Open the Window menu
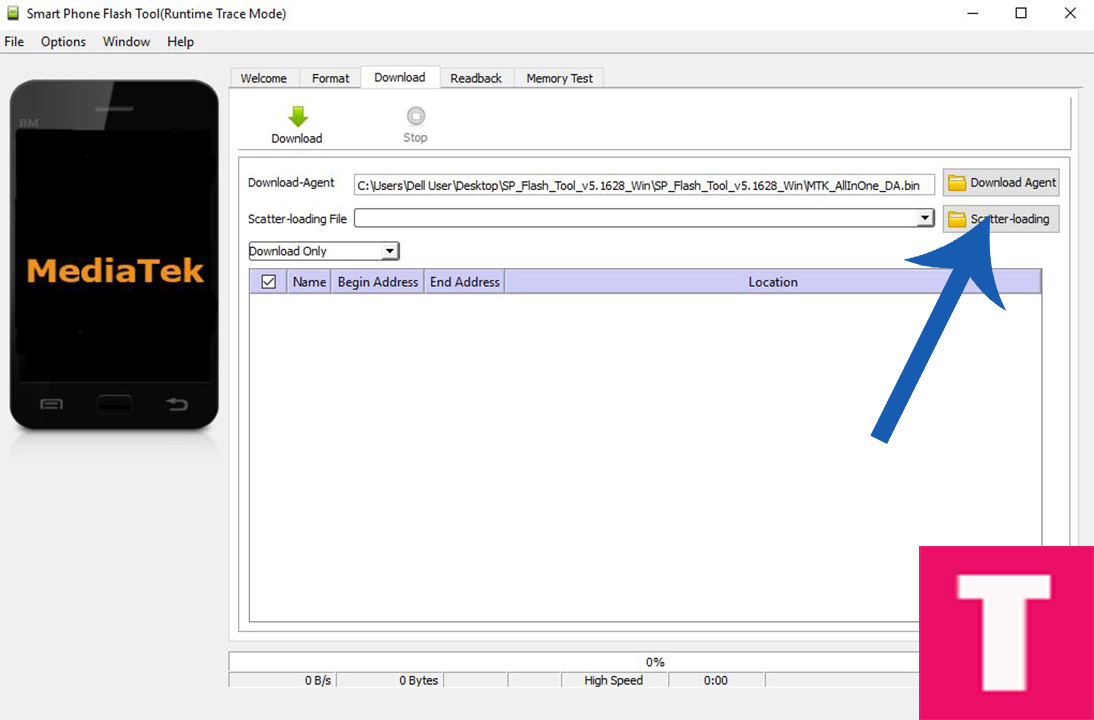The height and width of the screenshot is (720, 1094). point(126,42)
